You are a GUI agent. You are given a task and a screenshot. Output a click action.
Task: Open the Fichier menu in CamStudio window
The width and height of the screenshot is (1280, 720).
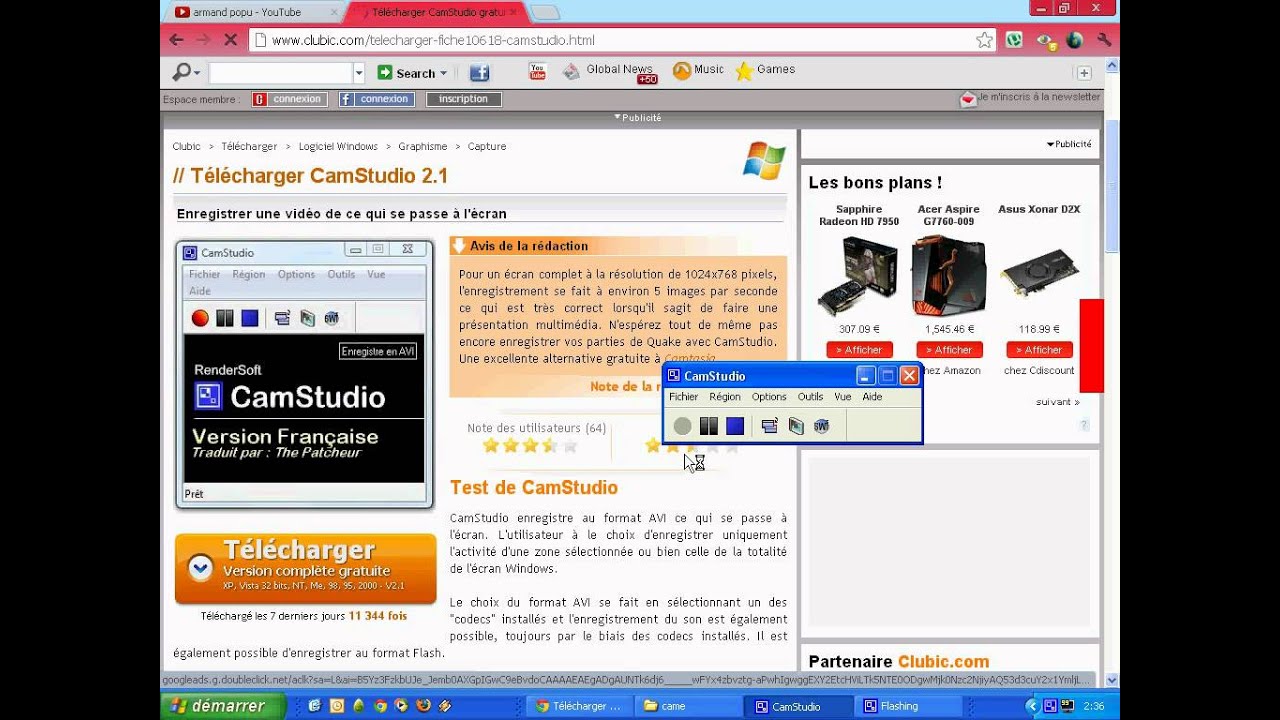[684, 397]
